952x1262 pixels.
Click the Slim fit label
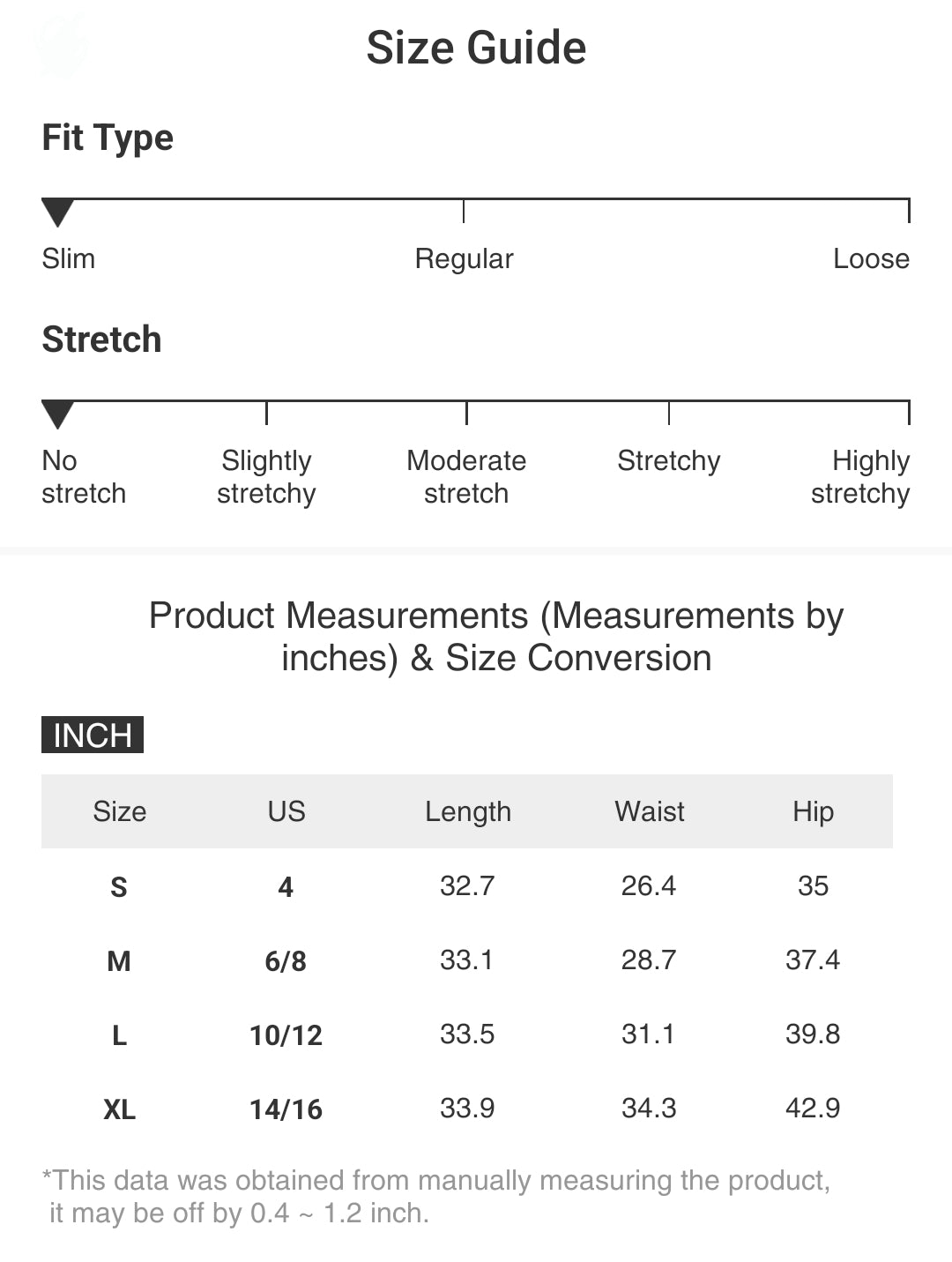(x=69, y=258)
